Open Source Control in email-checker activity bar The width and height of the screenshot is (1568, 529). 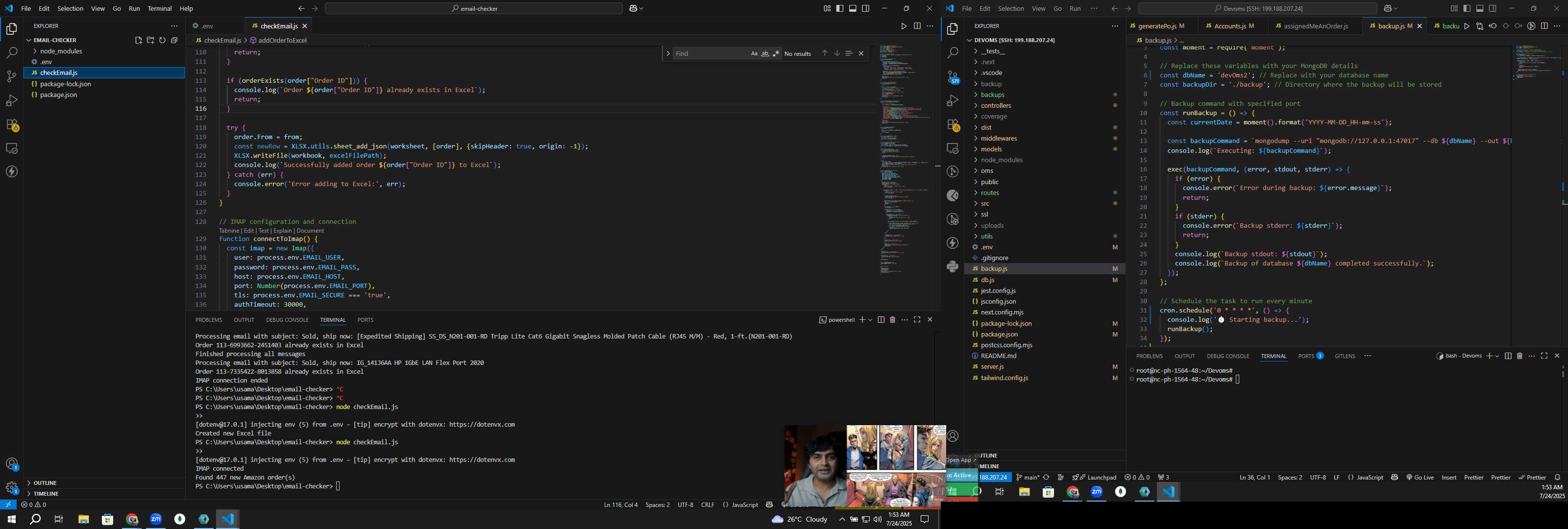point(12,77)
